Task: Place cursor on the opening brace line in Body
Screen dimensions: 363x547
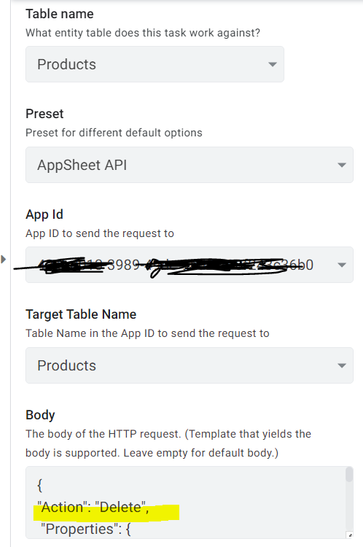Action: pos(40,485)
